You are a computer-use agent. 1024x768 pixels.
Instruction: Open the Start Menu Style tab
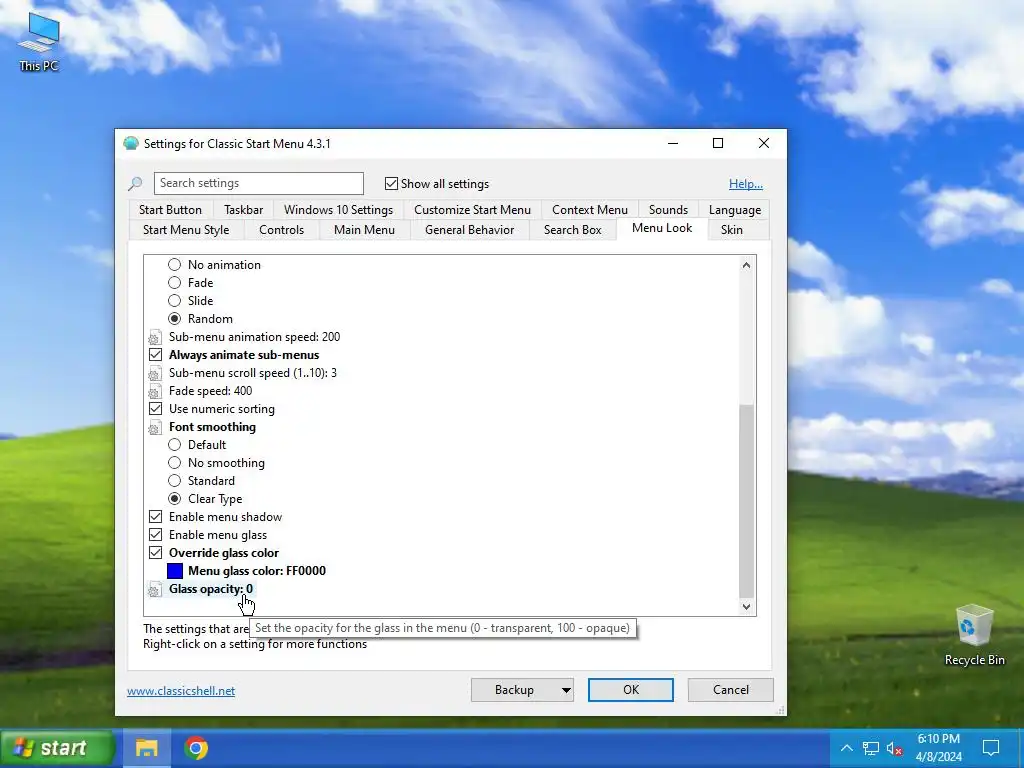click(186, 230)
